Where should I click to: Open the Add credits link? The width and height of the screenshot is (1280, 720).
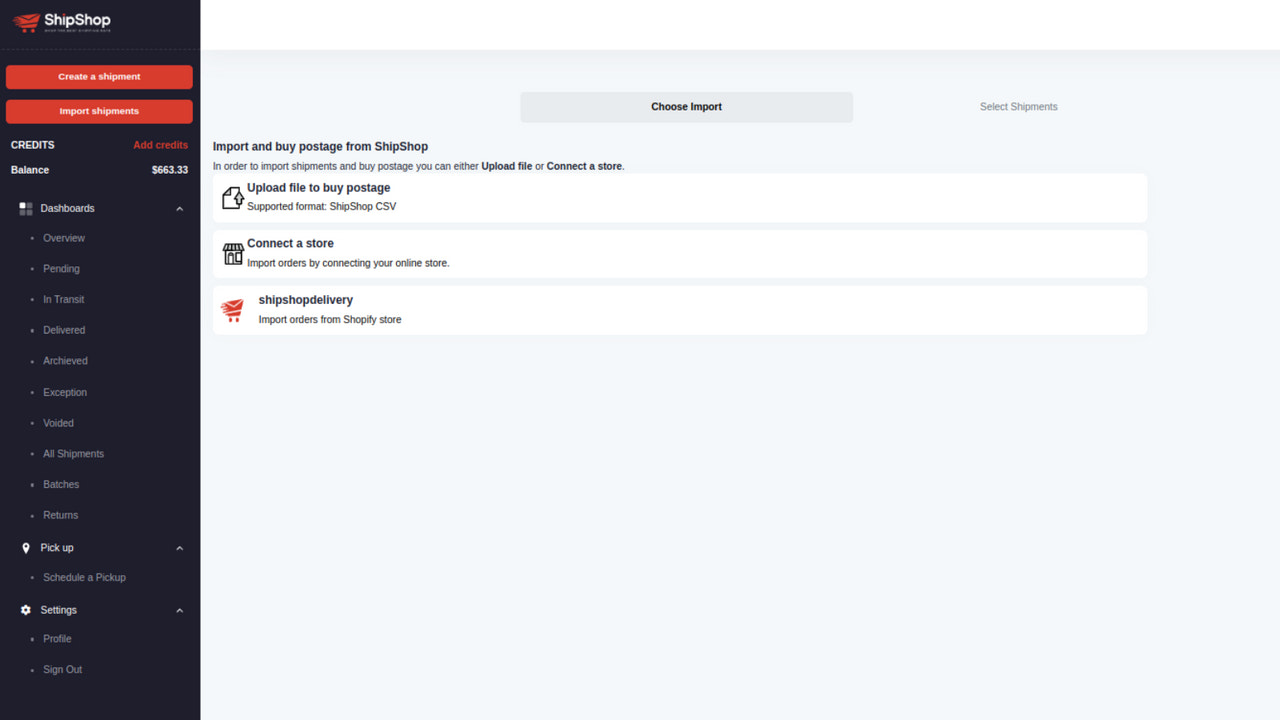click(161, 145)
